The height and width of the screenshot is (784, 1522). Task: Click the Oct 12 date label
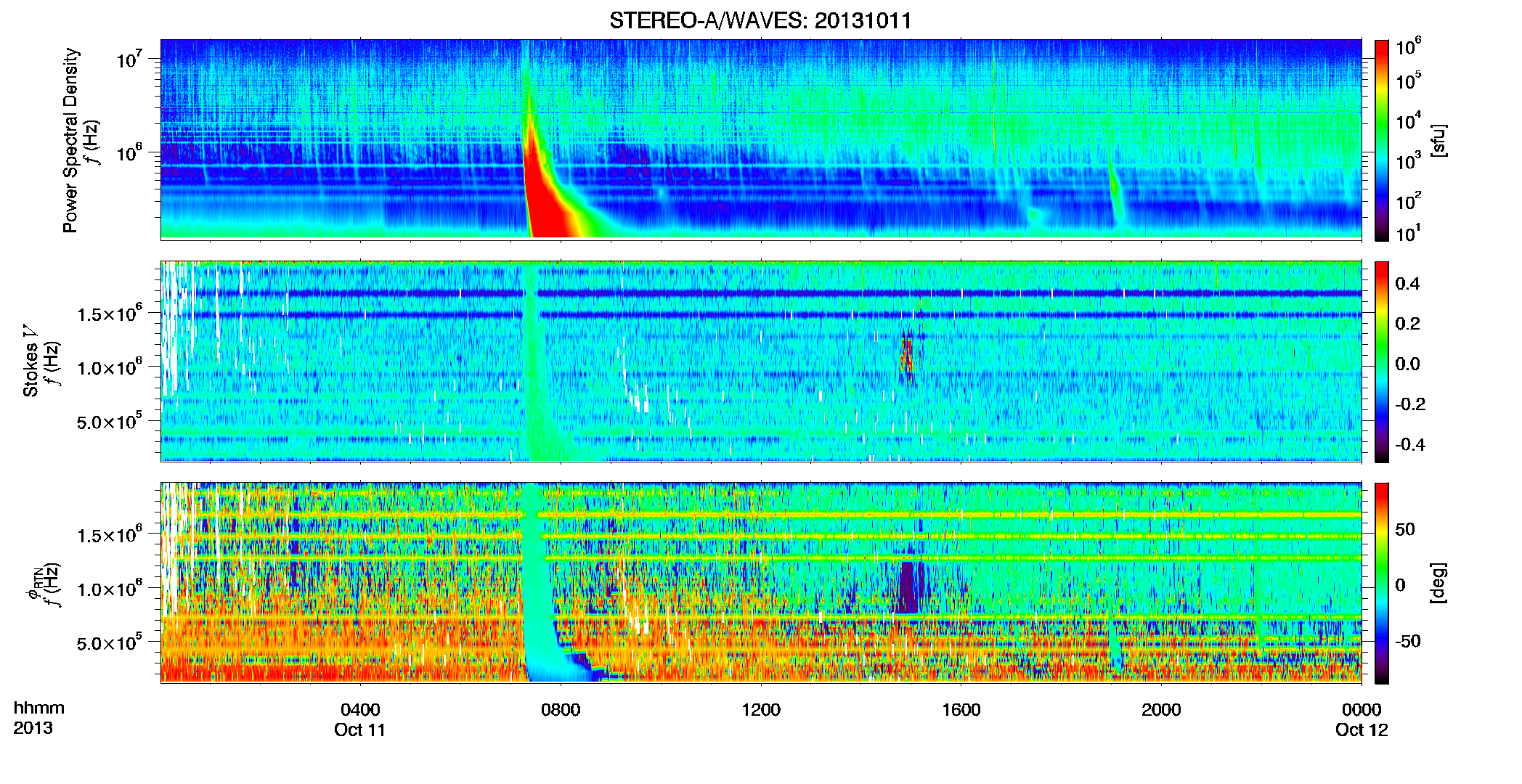click(x=1362, y=730)
